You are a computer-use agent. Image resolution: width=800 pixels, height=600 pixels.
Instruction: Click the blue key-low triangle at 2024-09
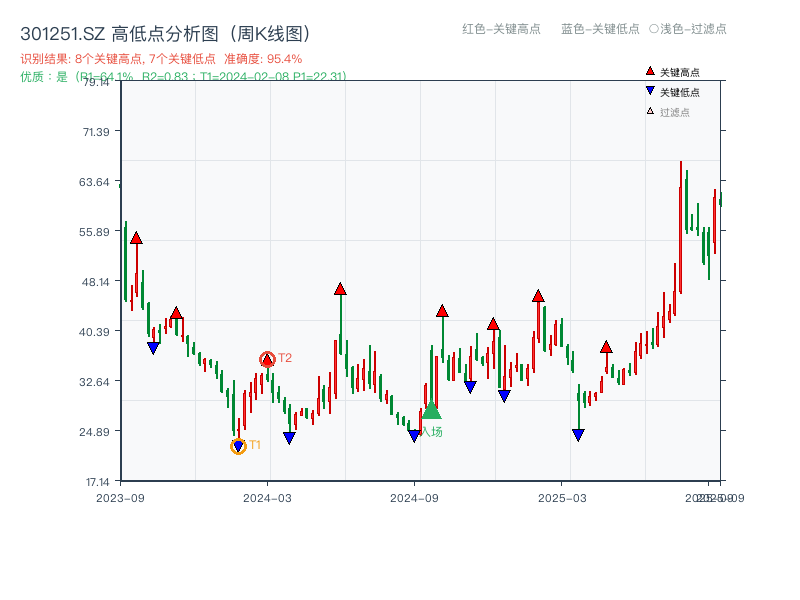click(414, 436)
